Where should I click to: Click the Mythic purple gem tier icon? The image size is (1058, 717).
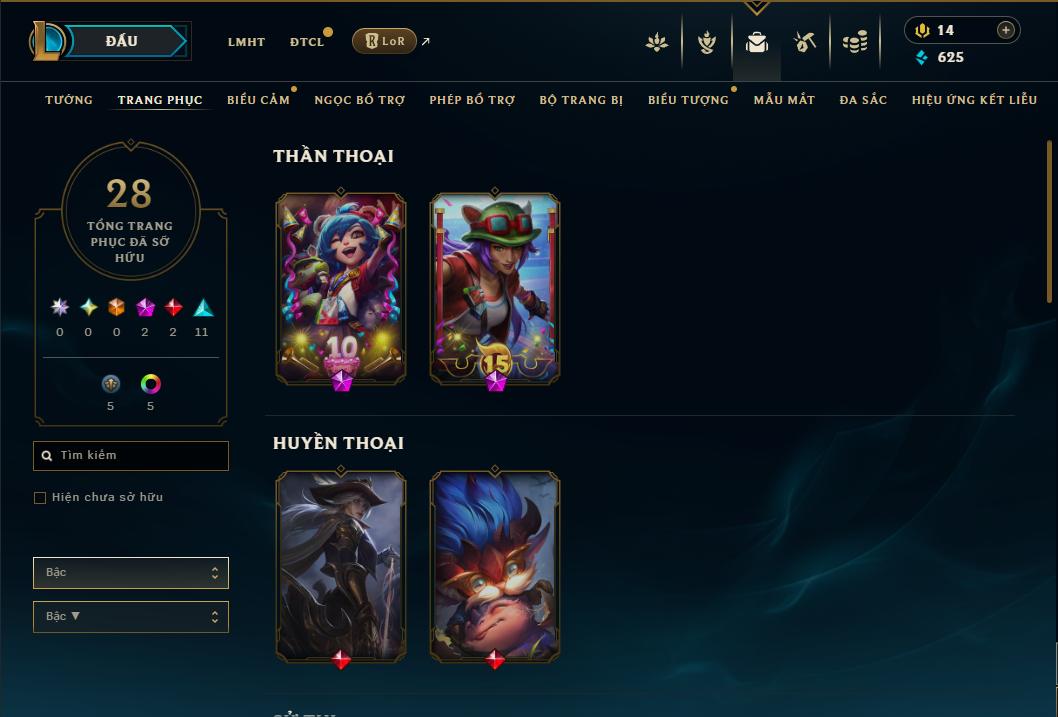point(145,308)
